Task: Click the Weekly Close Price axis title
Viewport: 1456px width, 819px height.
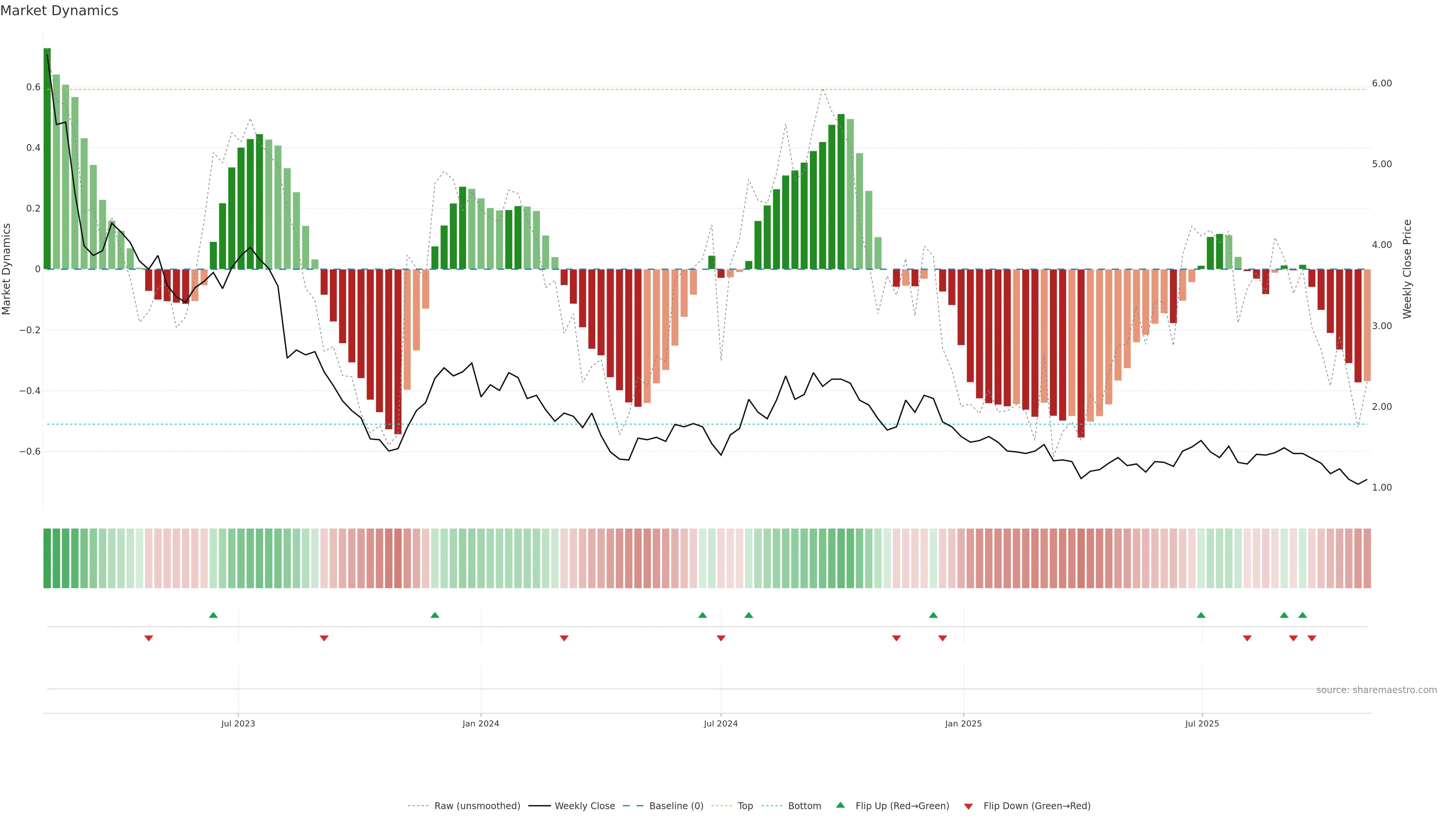Action: [x=1407, y=269]
